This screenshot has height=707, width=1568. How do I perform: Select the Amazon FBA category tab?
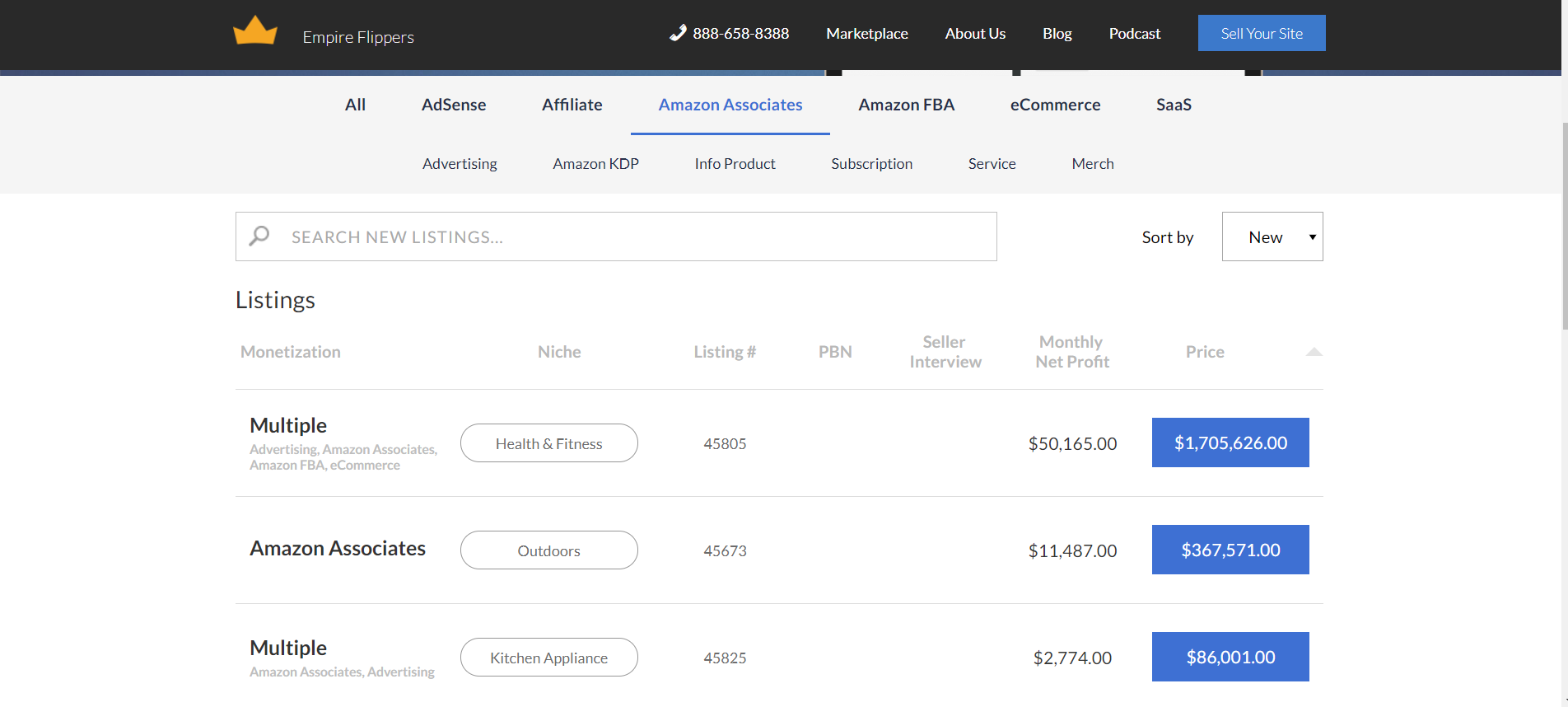pos(907,105)
